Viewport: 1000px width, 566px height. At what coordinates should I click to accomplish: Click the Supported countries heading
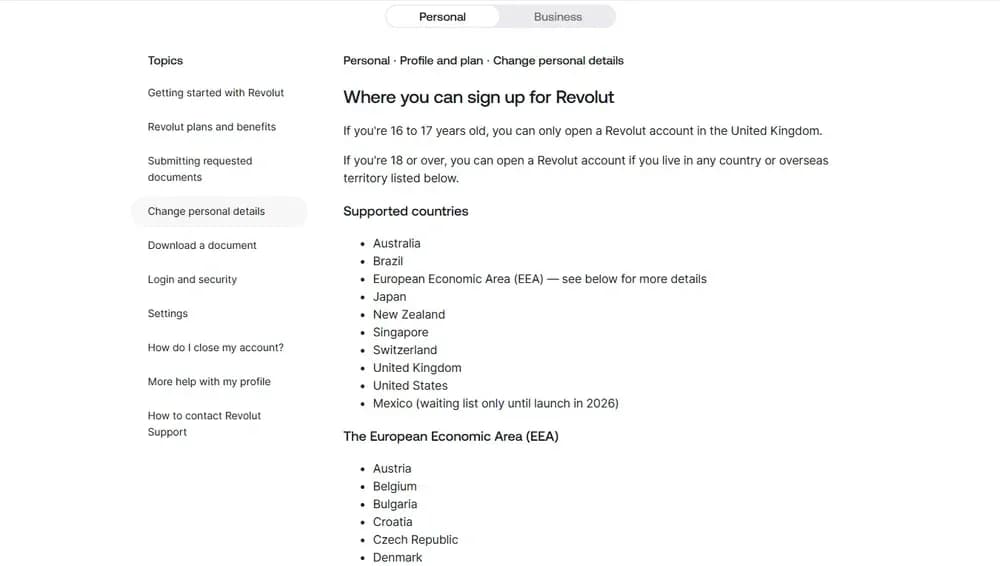click(x=405, y=212)
